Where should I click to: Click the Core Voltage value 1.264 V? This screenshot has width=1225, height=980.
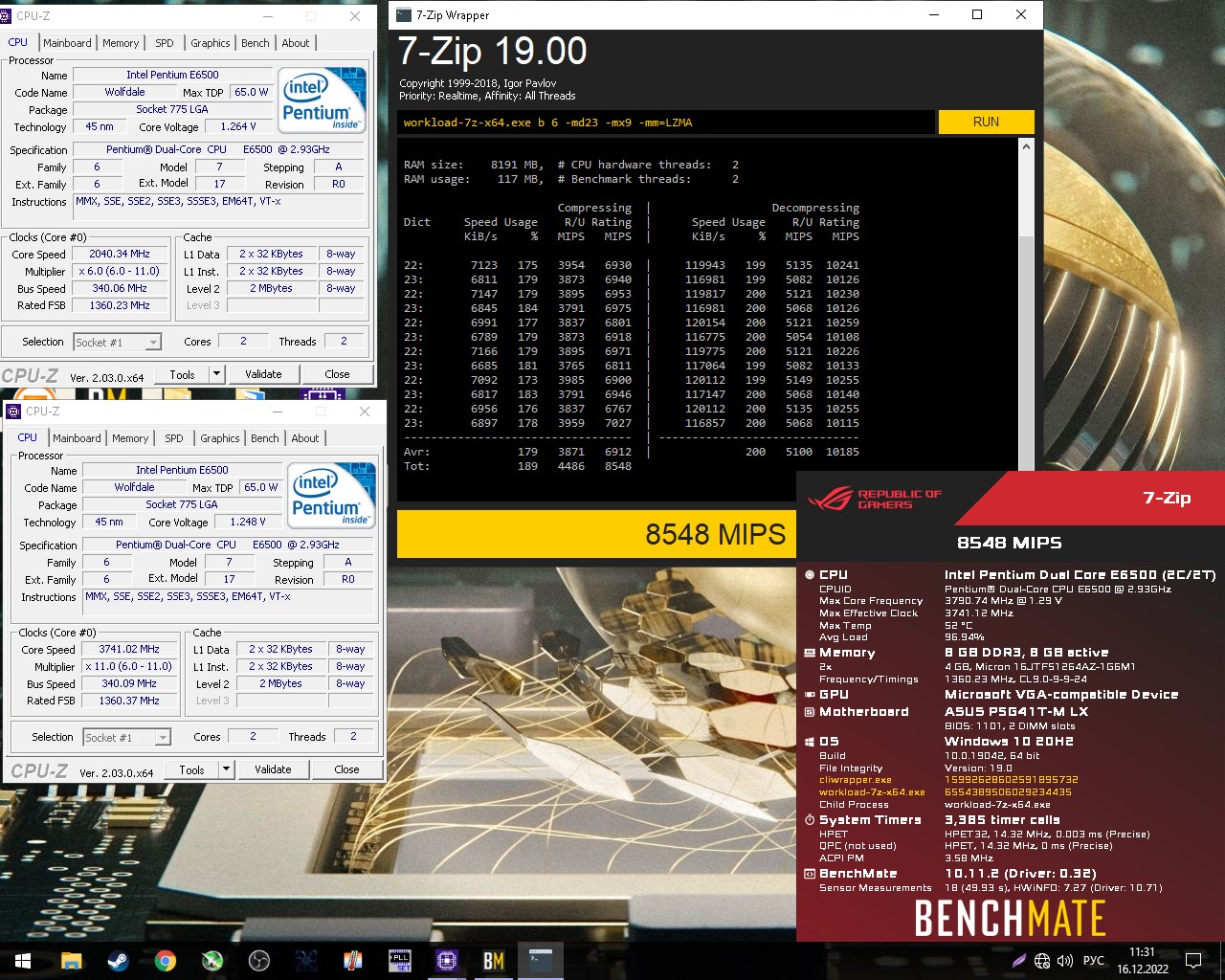238,126
